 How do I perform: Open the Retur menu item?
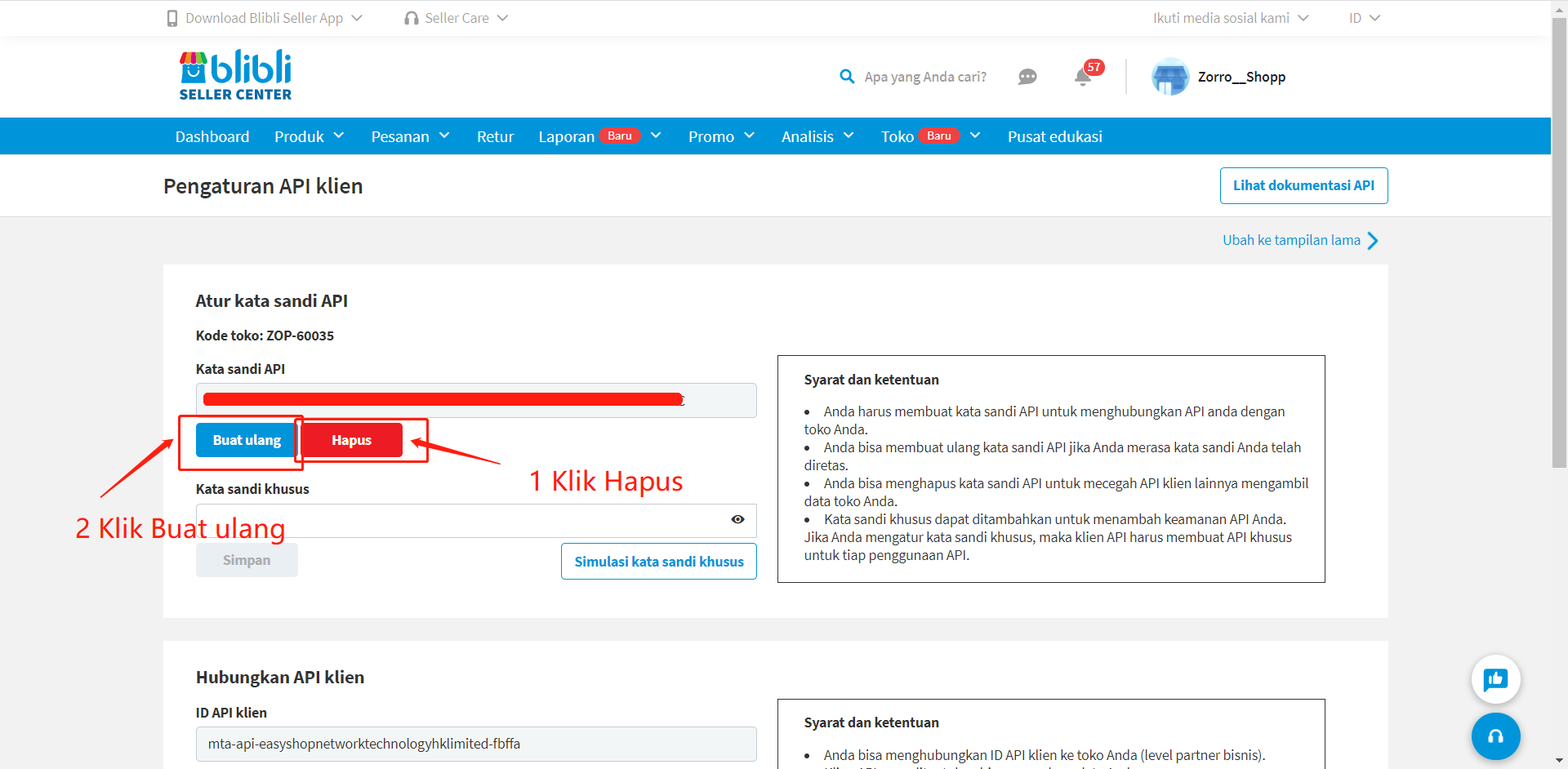(x=495, y=136)
